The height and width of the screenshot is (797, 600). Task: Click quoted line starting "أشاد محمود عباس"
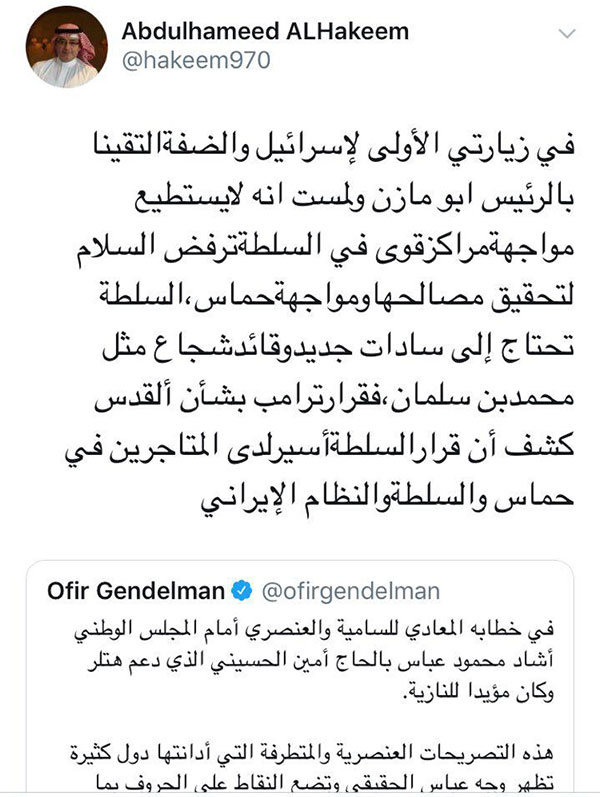point(300,658)
